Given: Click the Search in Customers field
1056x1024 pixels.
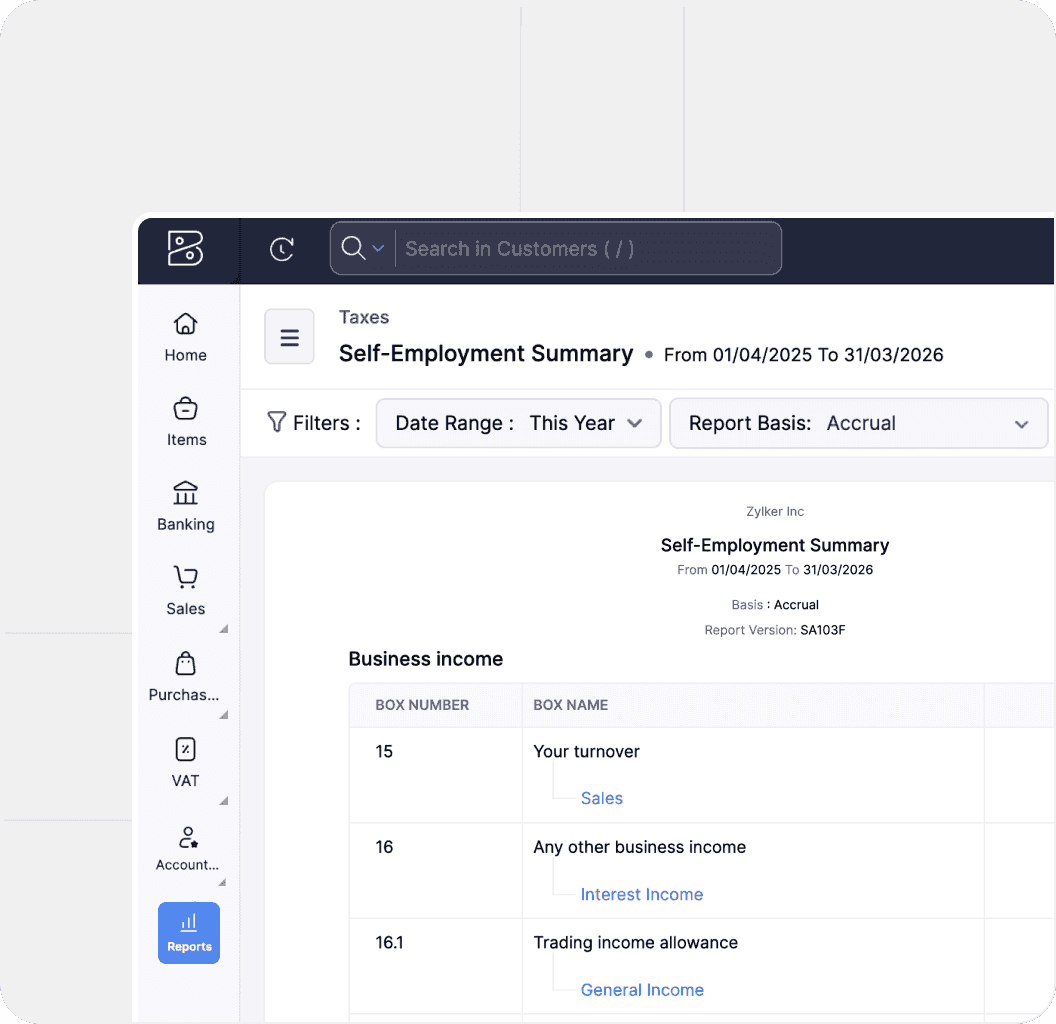Looking at the screenshot, I should [x=585, y=249].
